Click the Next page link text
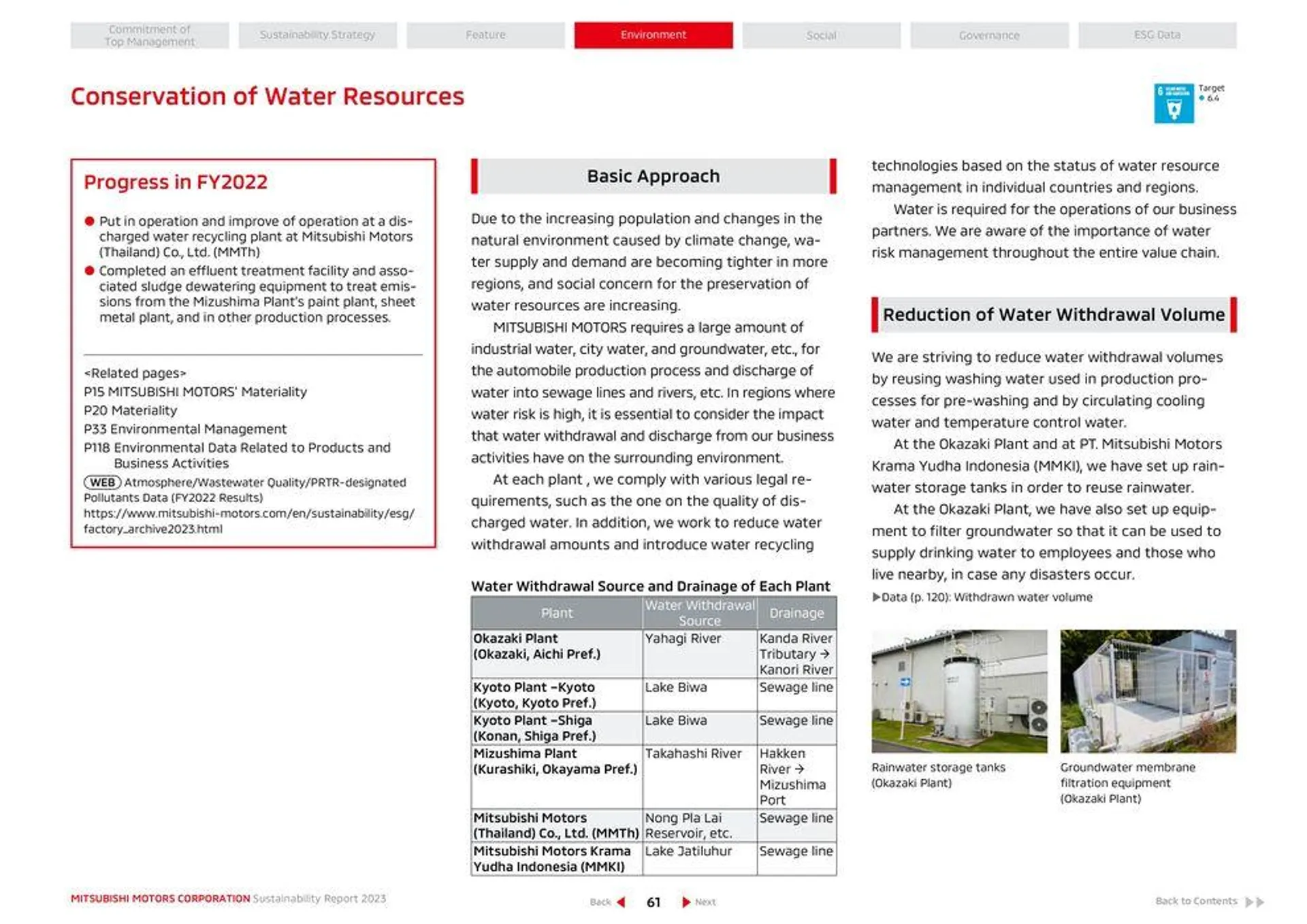The height and width of the screenshot is (924, 1307). (705, 902)
